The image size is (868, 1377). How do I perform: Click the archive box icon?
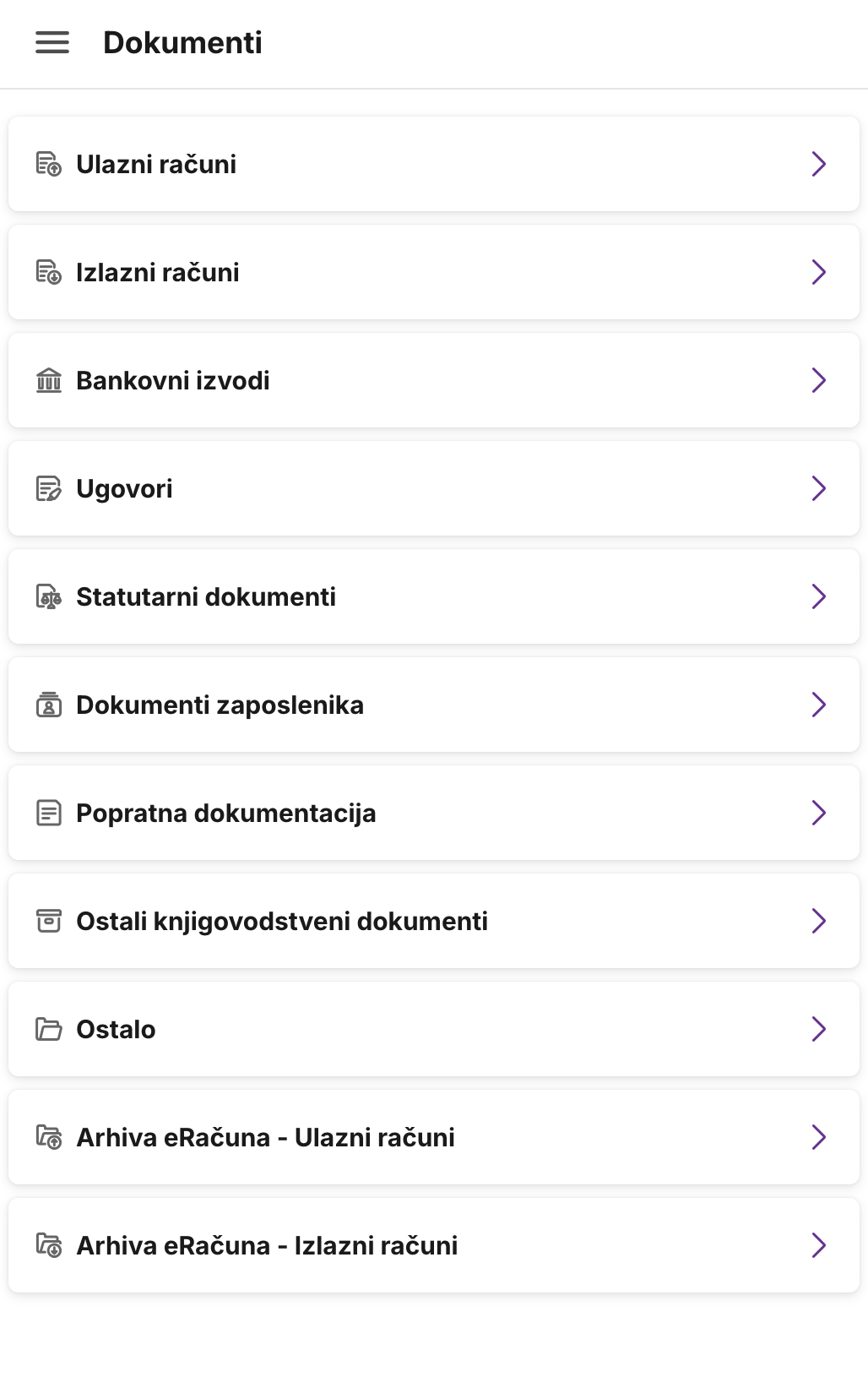(x=48, y=921)
